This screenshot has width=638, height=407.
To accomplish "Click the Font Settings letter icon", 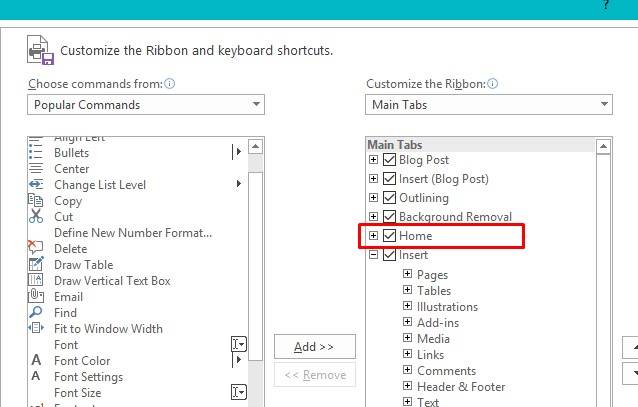I will tap(36, 376).
